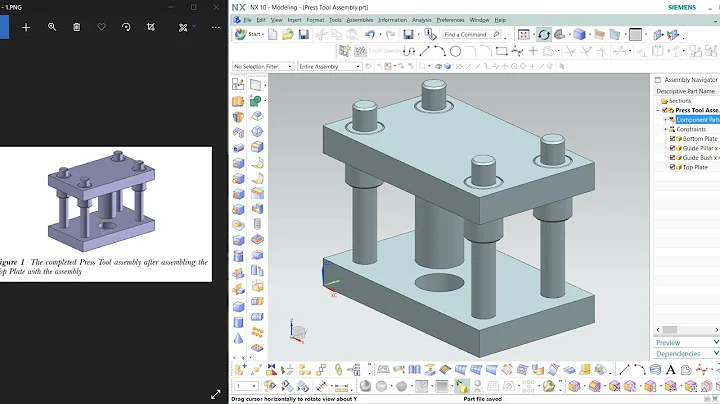Click the Delete trash icon in photo viewer
This screenshot has width=720, height=404.
[x=77, y=27]
